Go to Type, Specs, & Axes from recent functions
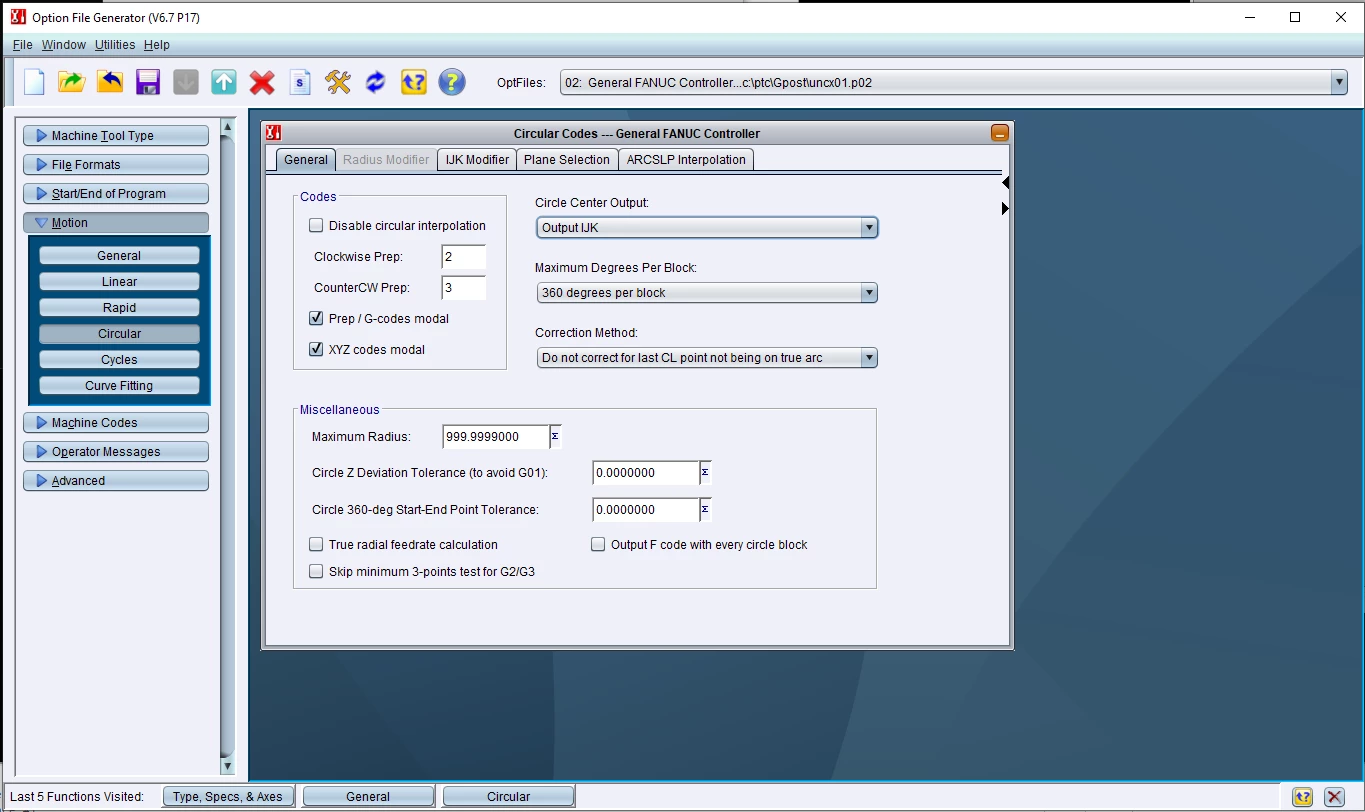This screenshot has height=812, width=1365. (x=228, y=797)
